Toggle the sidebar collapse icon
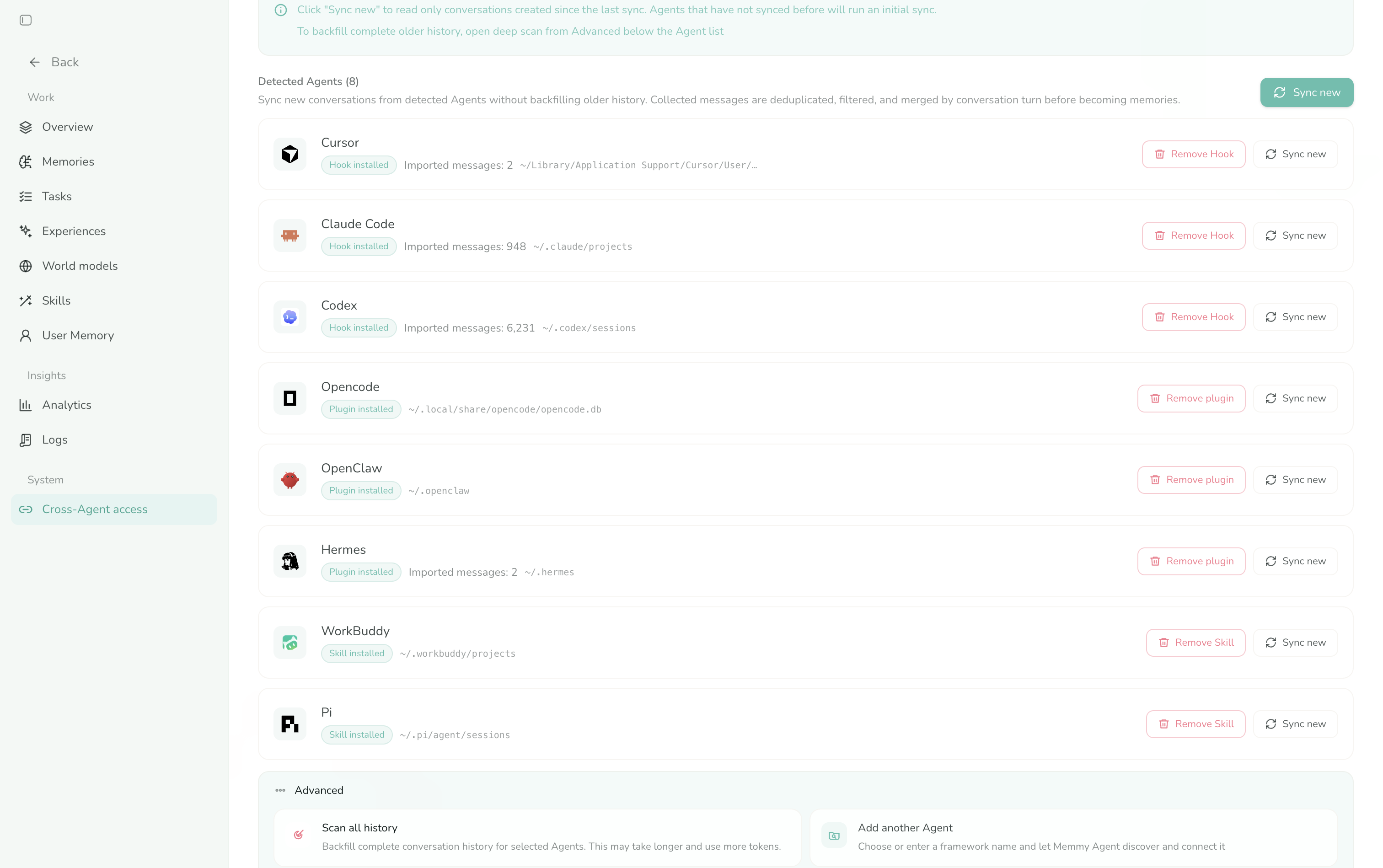The height and width of the screenshot is (868, 1383). point(25,20)
